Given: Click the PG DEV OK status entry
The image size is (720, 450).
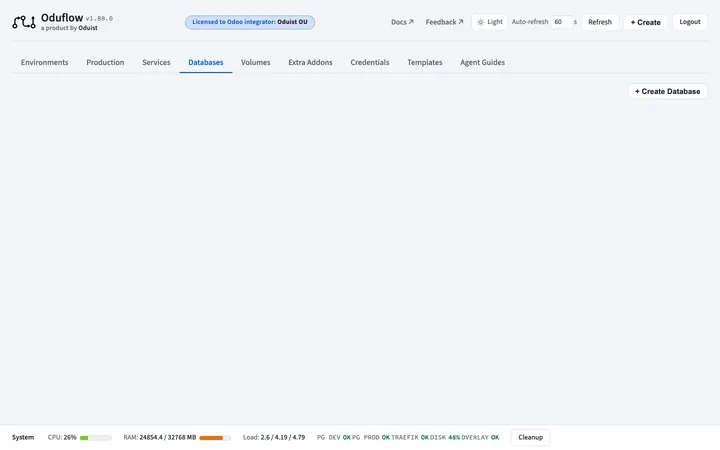Looking at the screenshot, I should pyautogui.click(x=334, y=438).
